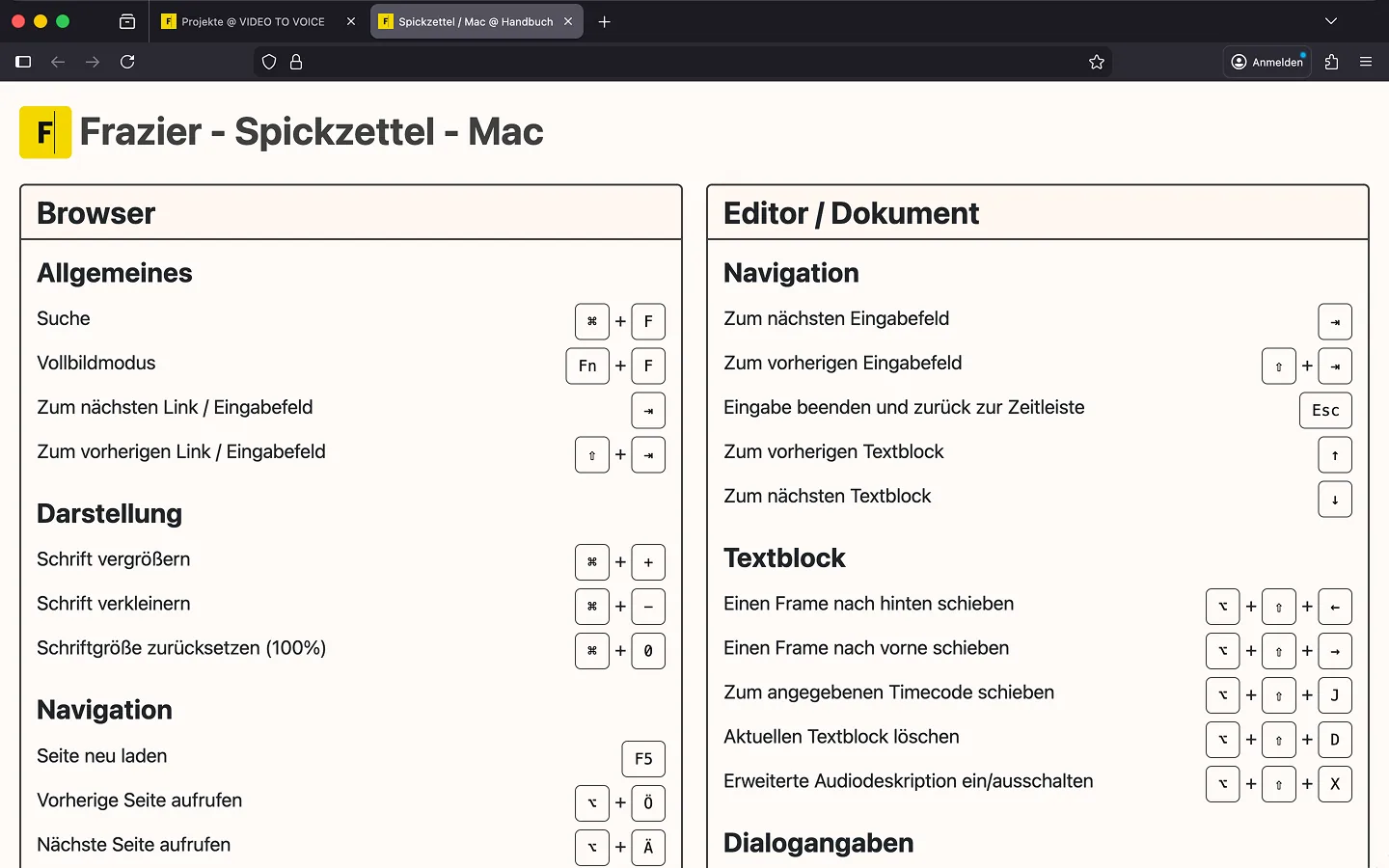This screenshot has width=1389, height=868.
Task: Close the Spickzettel / Mac tab
Action: (x=568, y=21)
